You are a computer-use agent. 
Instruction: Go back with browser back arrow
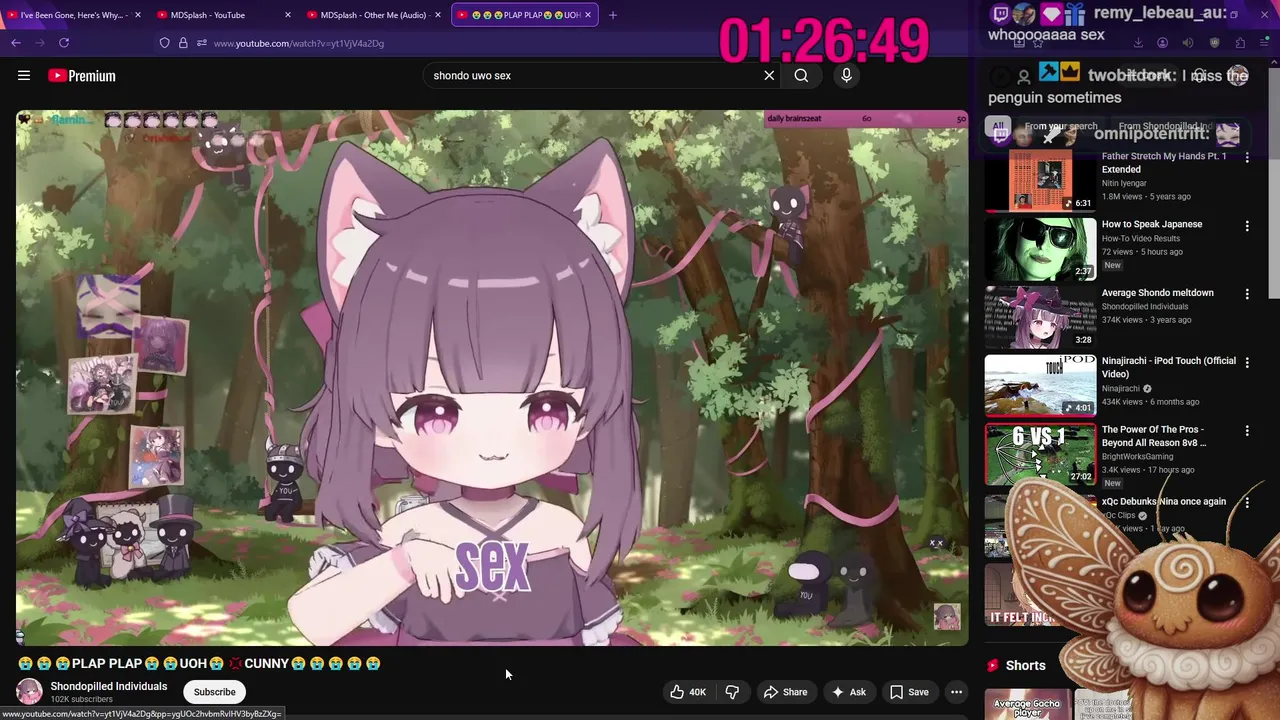pyautogui.click(x=16, y=43)
